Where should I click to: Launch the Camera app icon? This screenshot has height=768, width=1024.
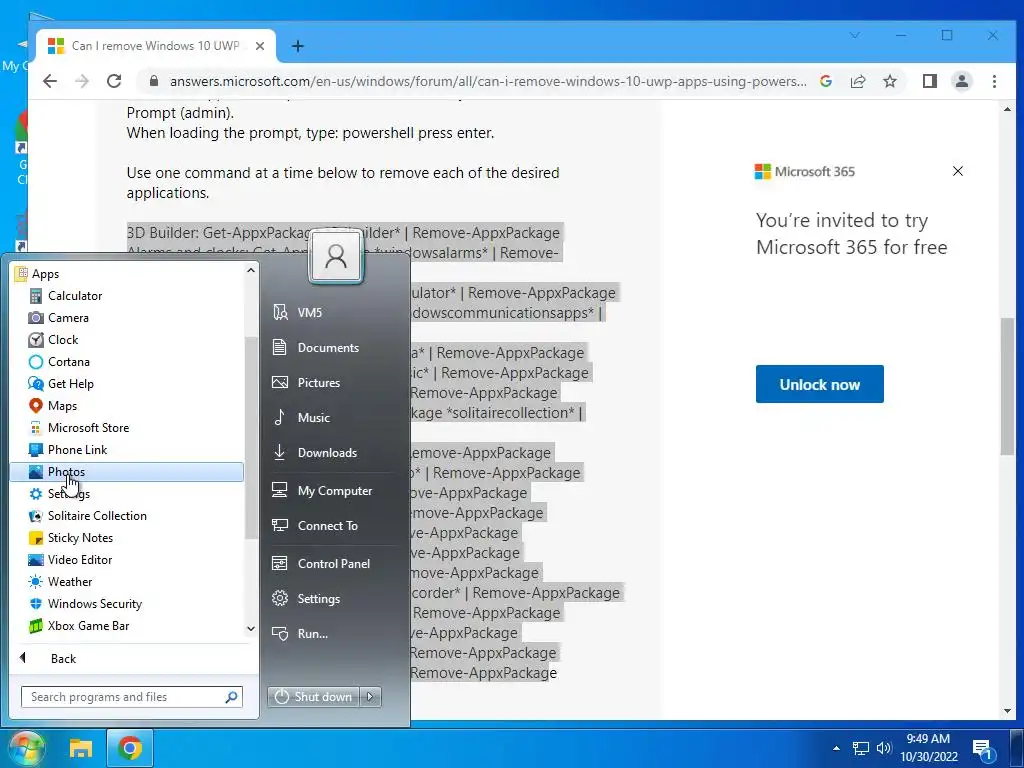(36, 318)
